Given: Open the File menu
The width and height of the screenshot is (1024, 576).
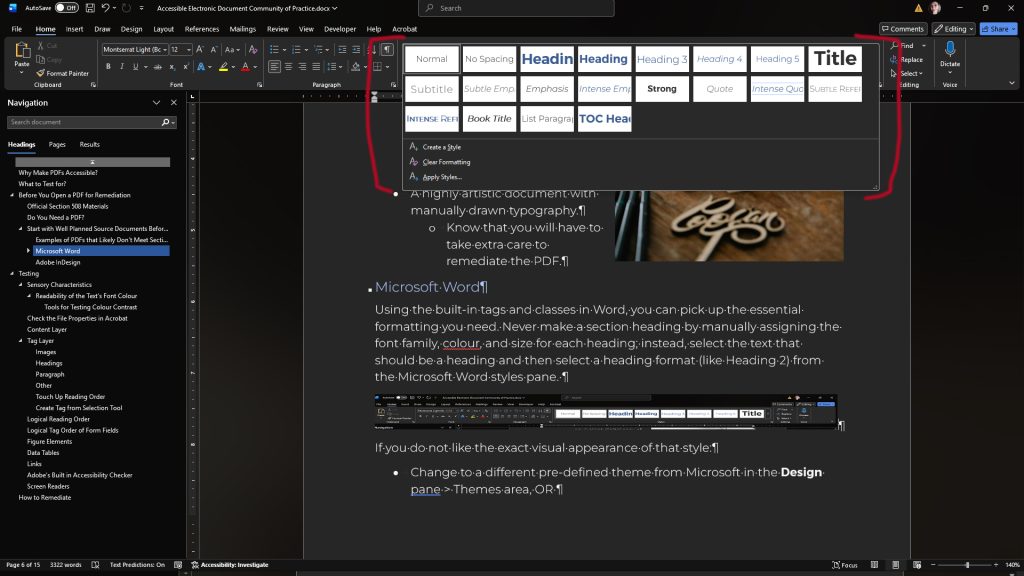Looking at the screenshot, I should click(x=17, y=29).
